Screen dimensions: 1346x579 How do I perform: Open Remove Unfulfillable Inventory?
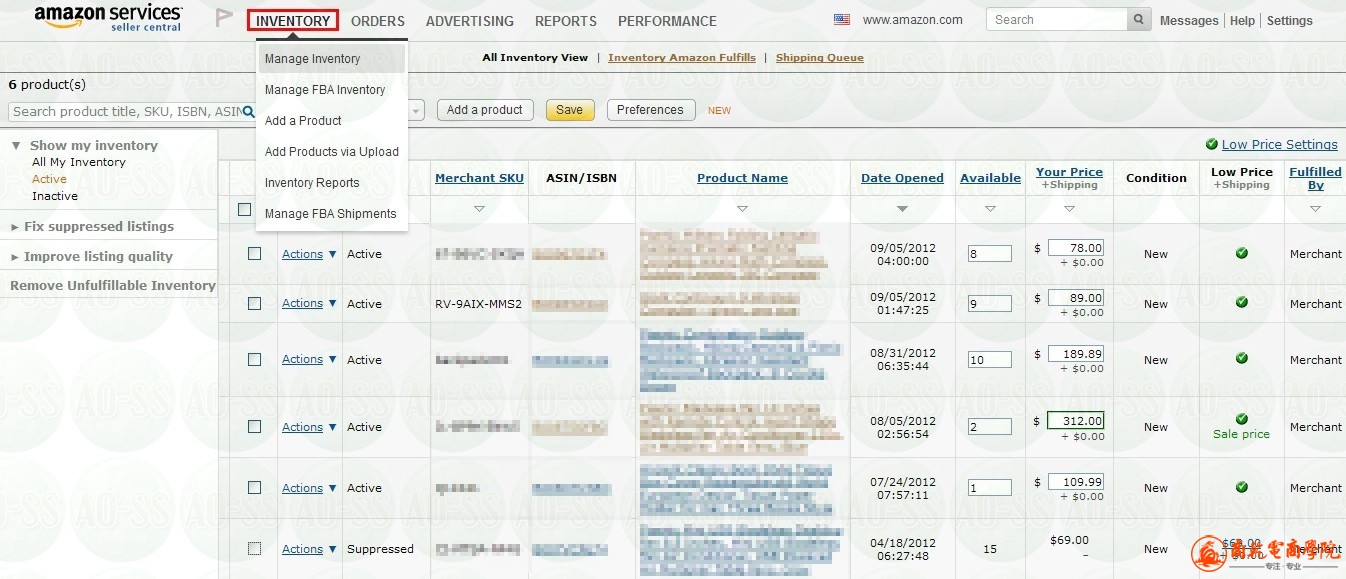[113, 285]
